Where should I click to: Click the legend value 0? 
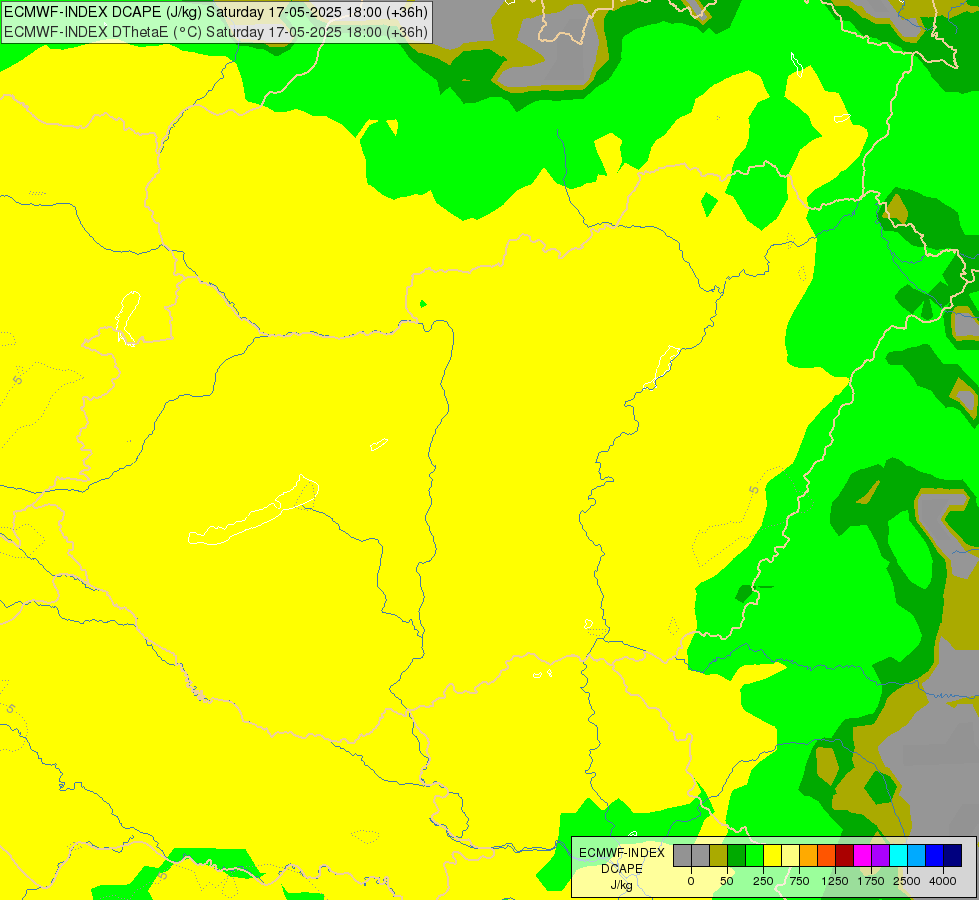click(x=691, y=881)
